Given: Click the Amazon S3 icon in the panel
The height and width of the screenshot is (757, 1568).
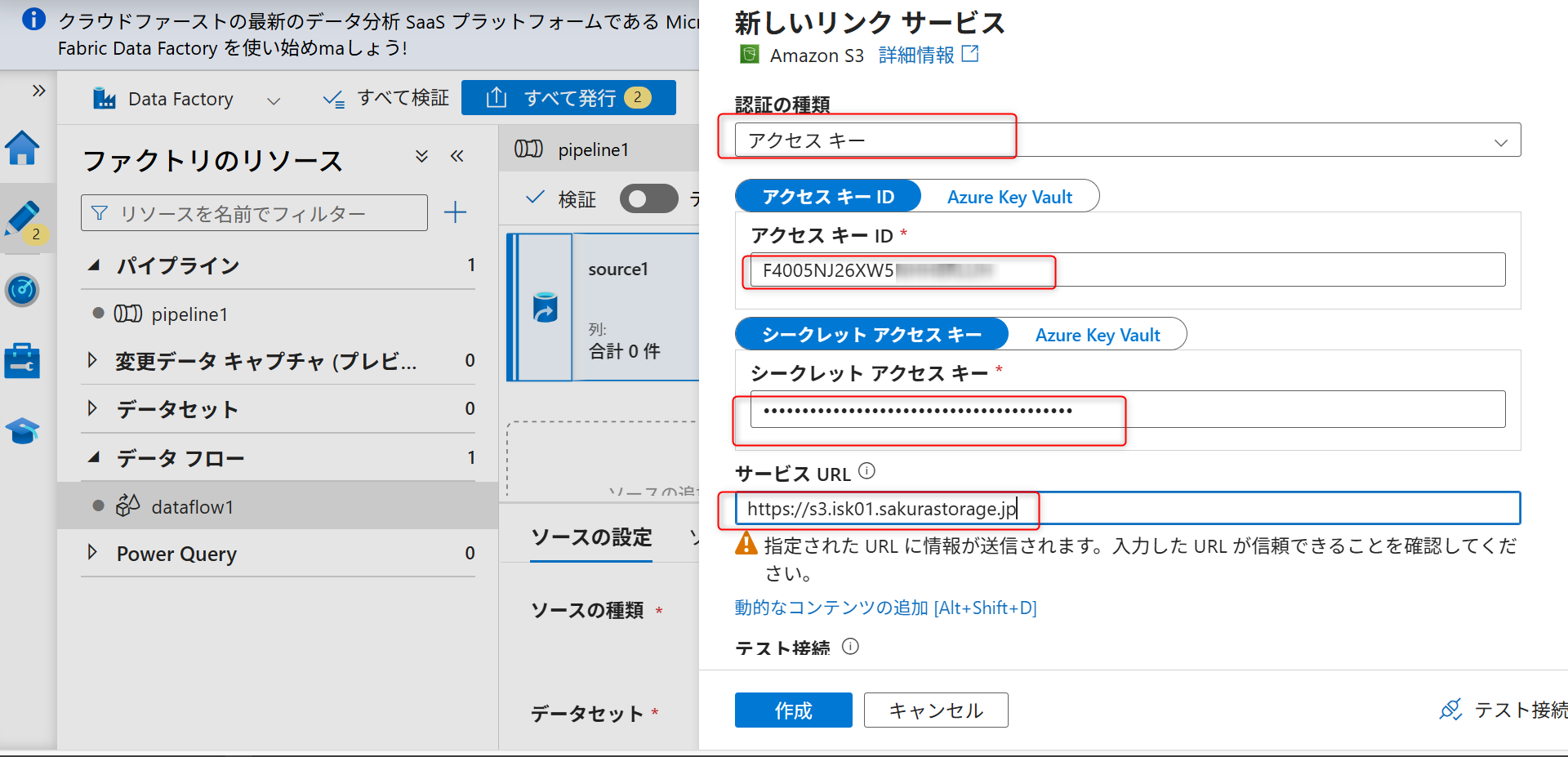Looking at the screenshot, I should (748, 54).
